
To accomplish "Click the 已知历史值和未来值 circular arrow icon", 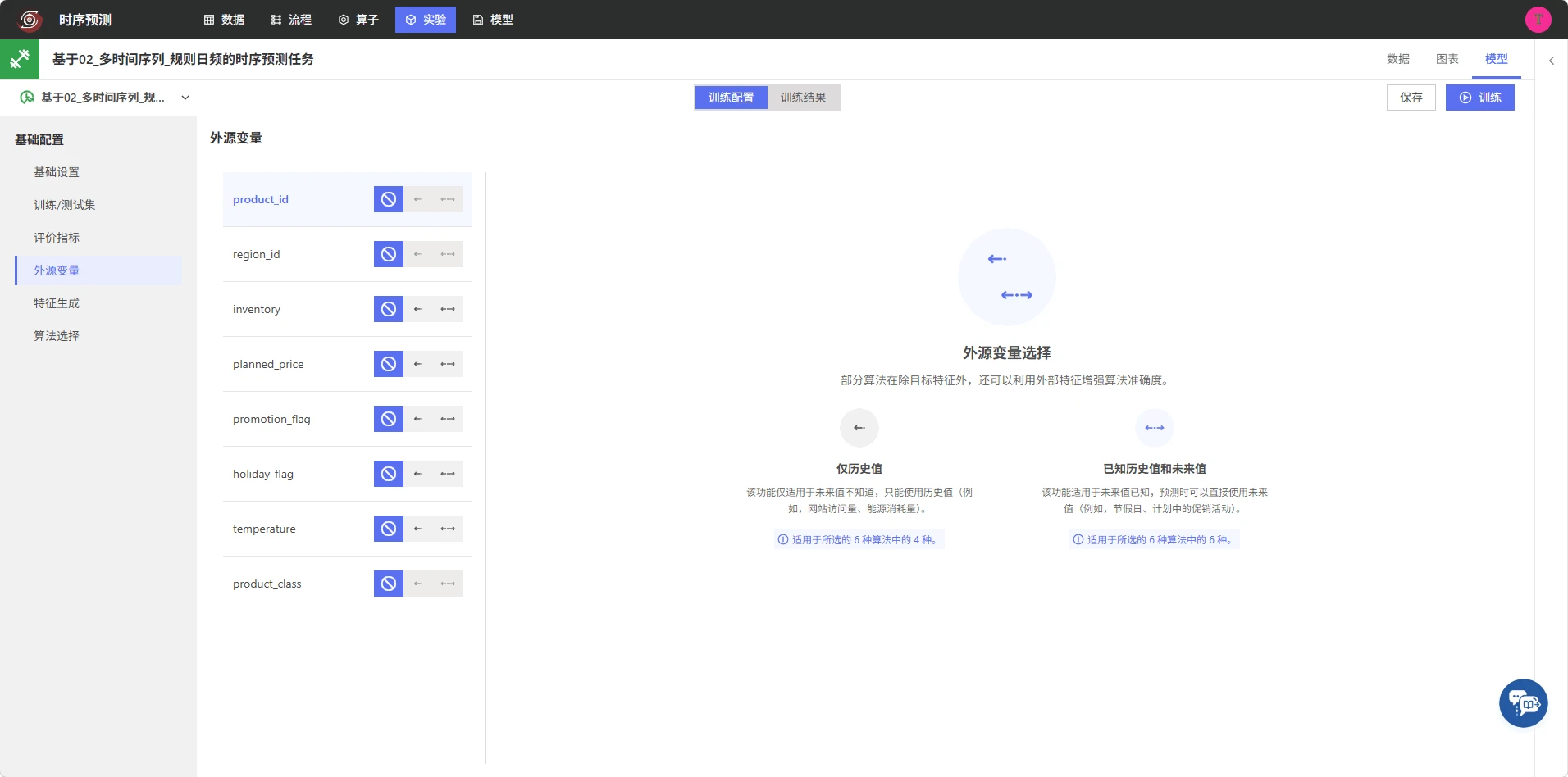I will (1155, 428).
